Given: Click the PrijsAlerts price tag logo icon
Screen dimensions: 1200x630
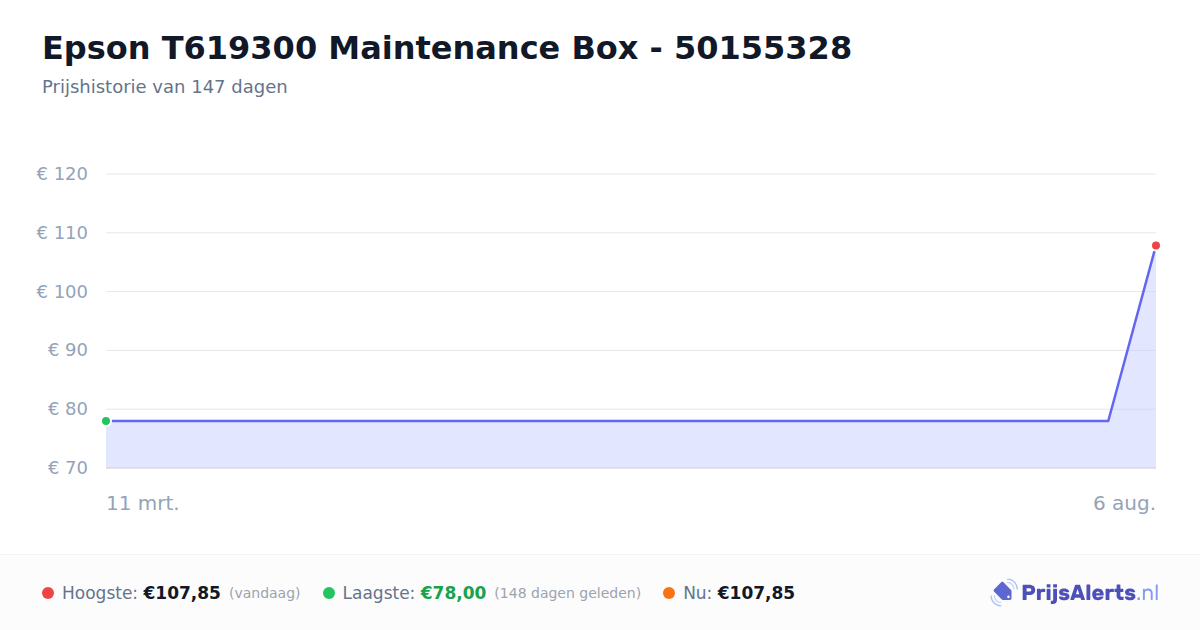Looking at the screenshot, I should click(1003, 593).
